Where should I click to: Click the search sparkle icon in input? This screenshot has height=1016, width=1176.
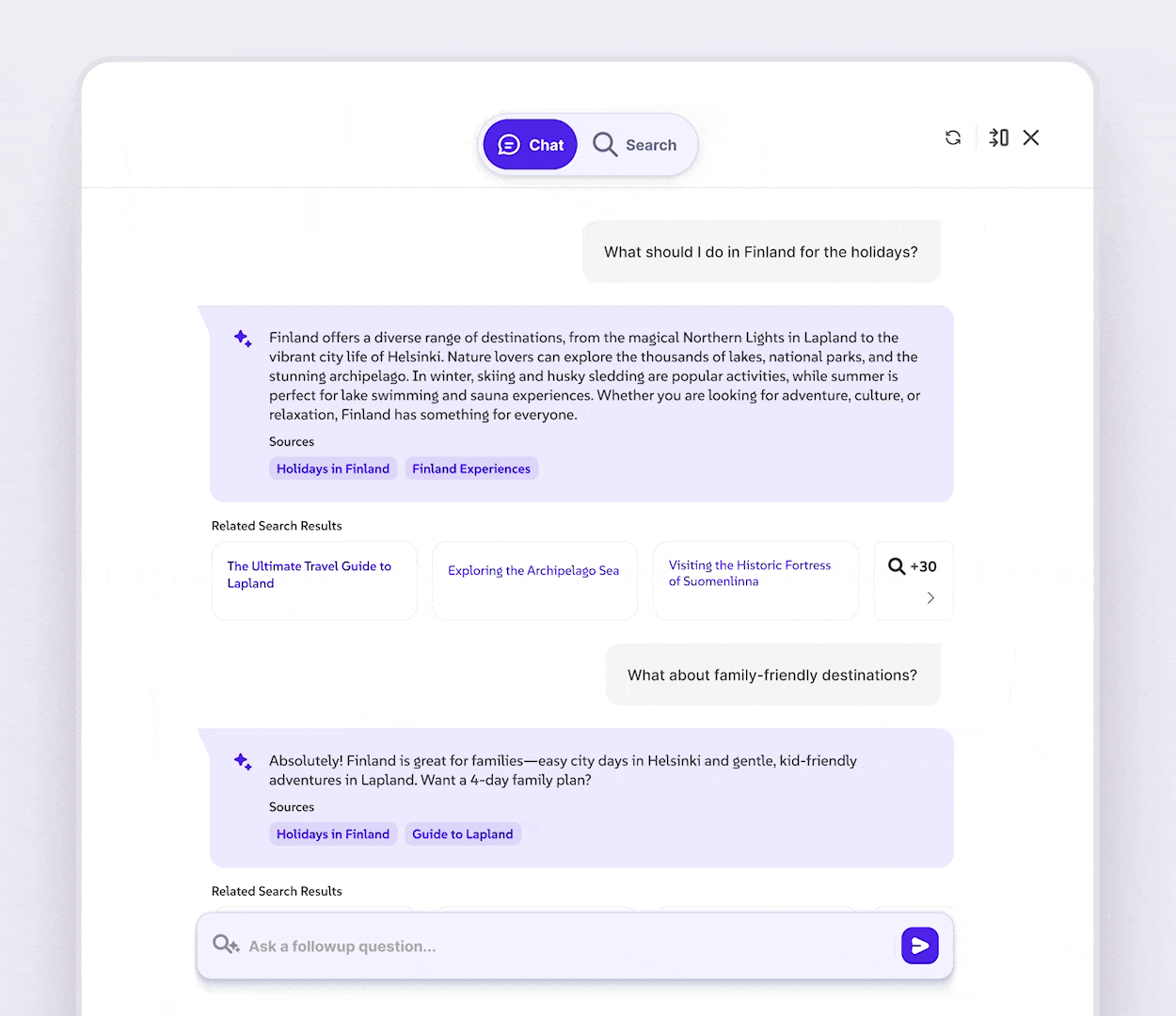pos(226,945)
